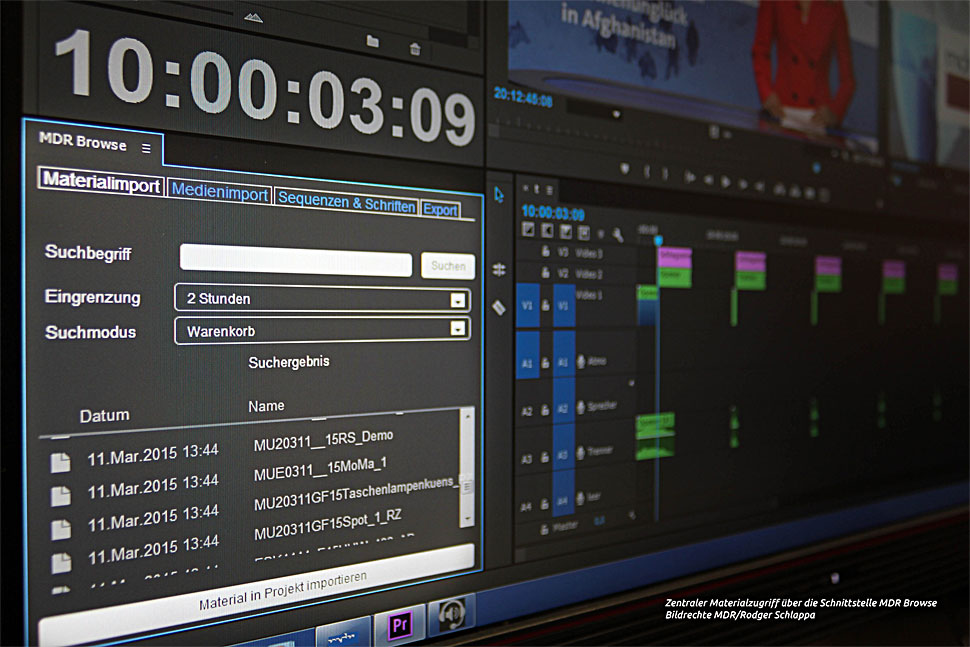Select the first magenta clip on Video 3
Viewport: 970px width, 647px height.
(x=674, y=257)
